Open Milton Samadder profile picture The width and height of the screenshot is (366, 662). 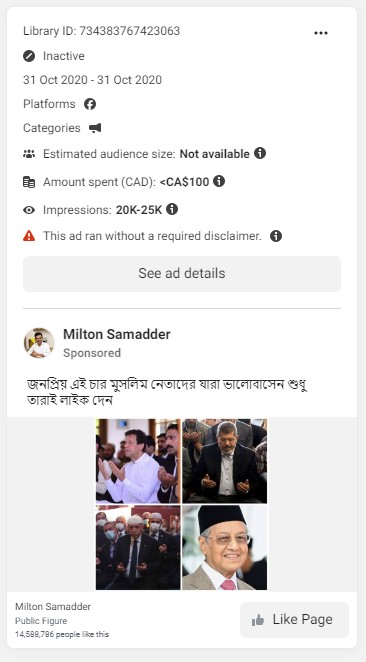pos(39,343)
